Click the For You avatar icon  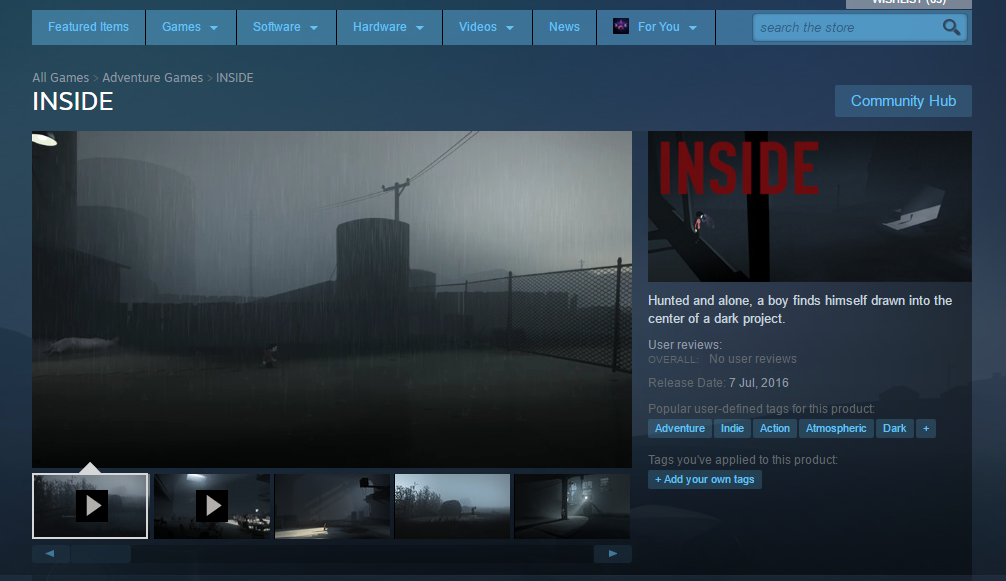(620, 26)
